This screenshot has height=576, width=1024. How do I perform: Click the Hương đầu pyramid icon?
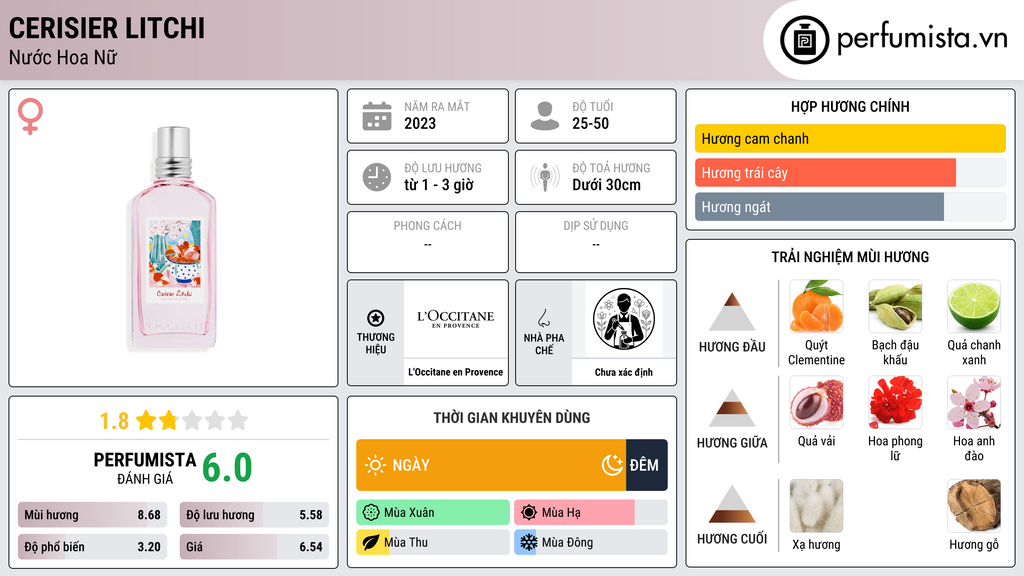(732, 312)
